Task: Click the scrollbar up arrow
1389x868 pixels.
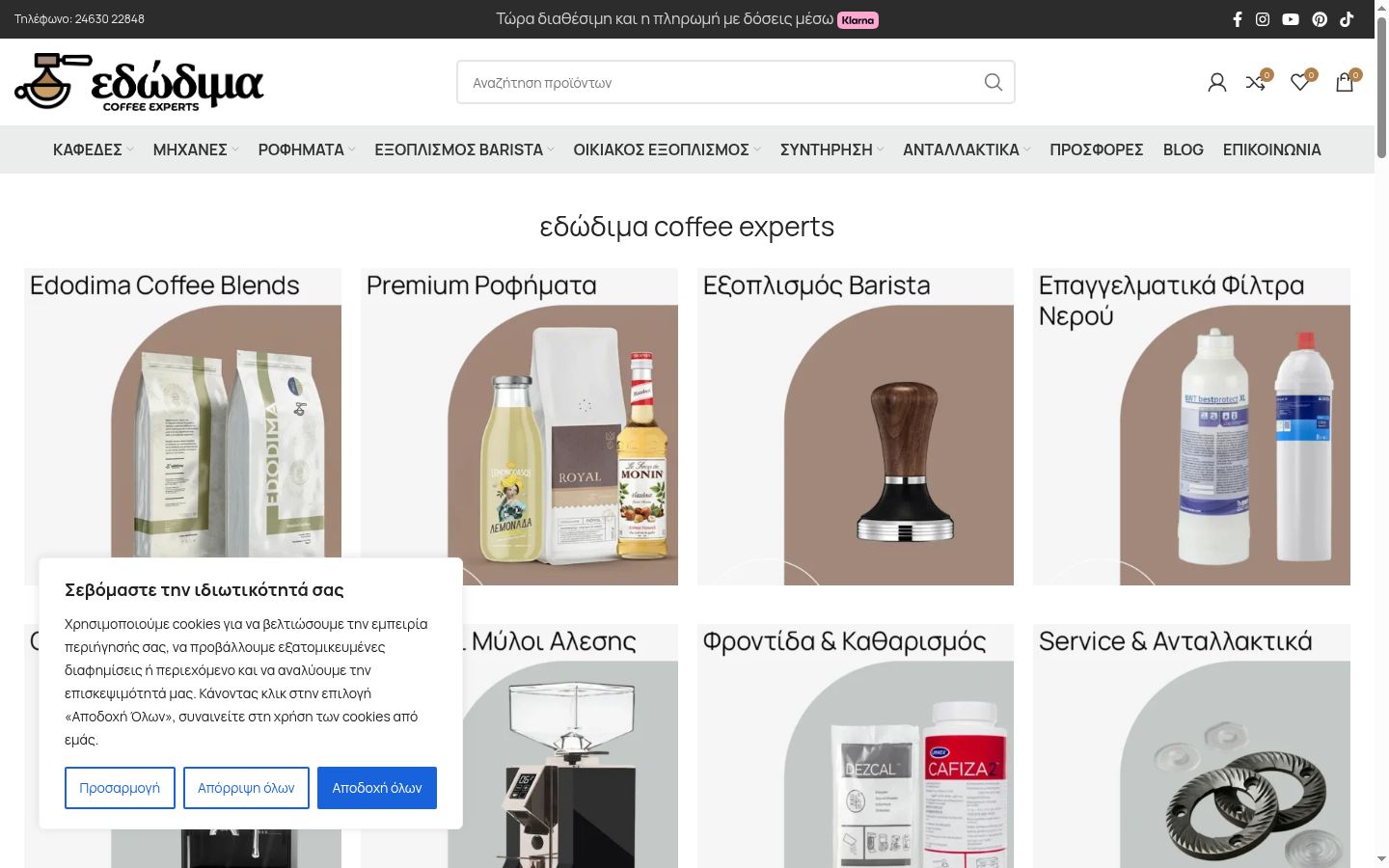Action: point(1381,7)
